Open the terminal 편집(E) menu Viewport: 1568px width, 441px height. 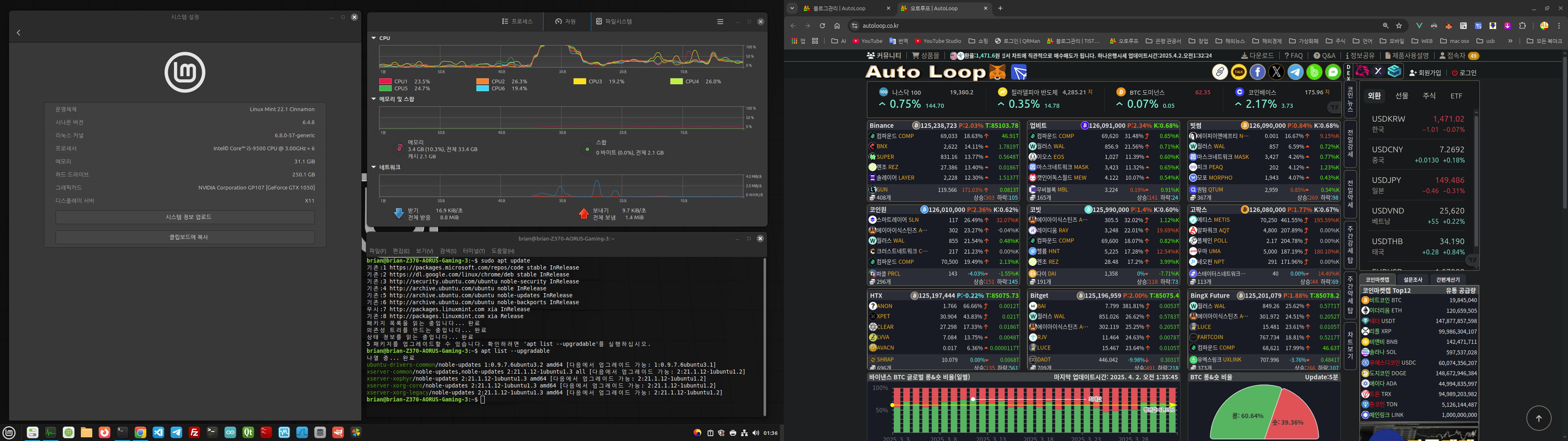point(401,251)
